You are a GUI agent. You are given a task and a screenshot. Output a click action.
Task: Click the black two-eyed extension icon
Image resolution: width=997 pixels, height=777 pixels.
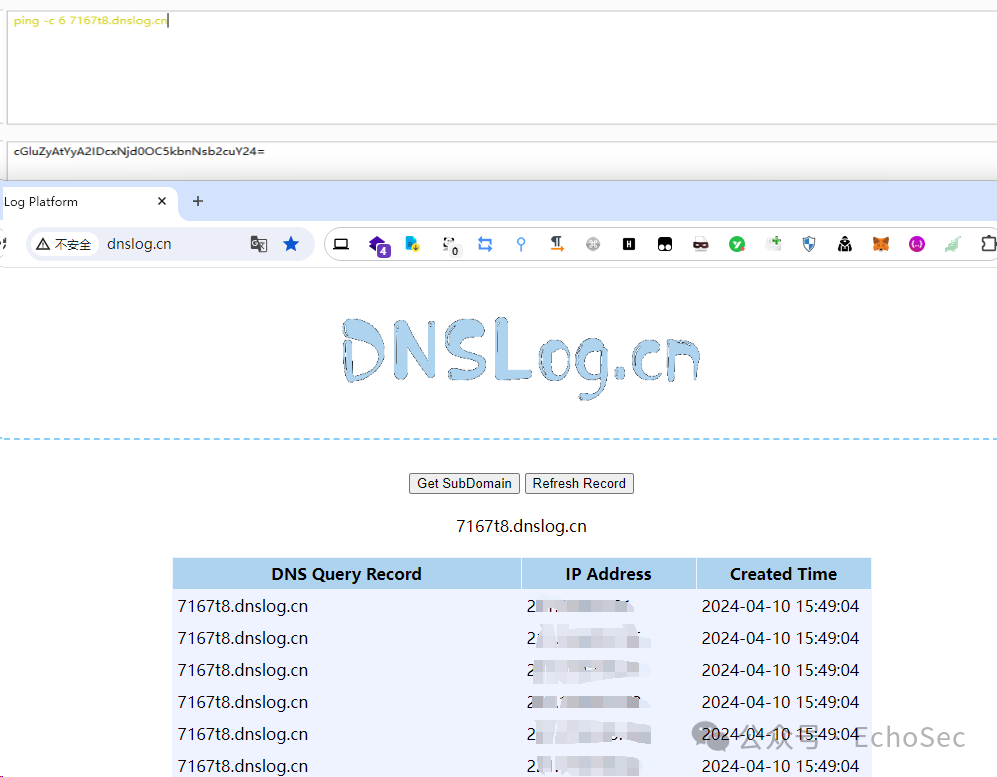(664, 244)
